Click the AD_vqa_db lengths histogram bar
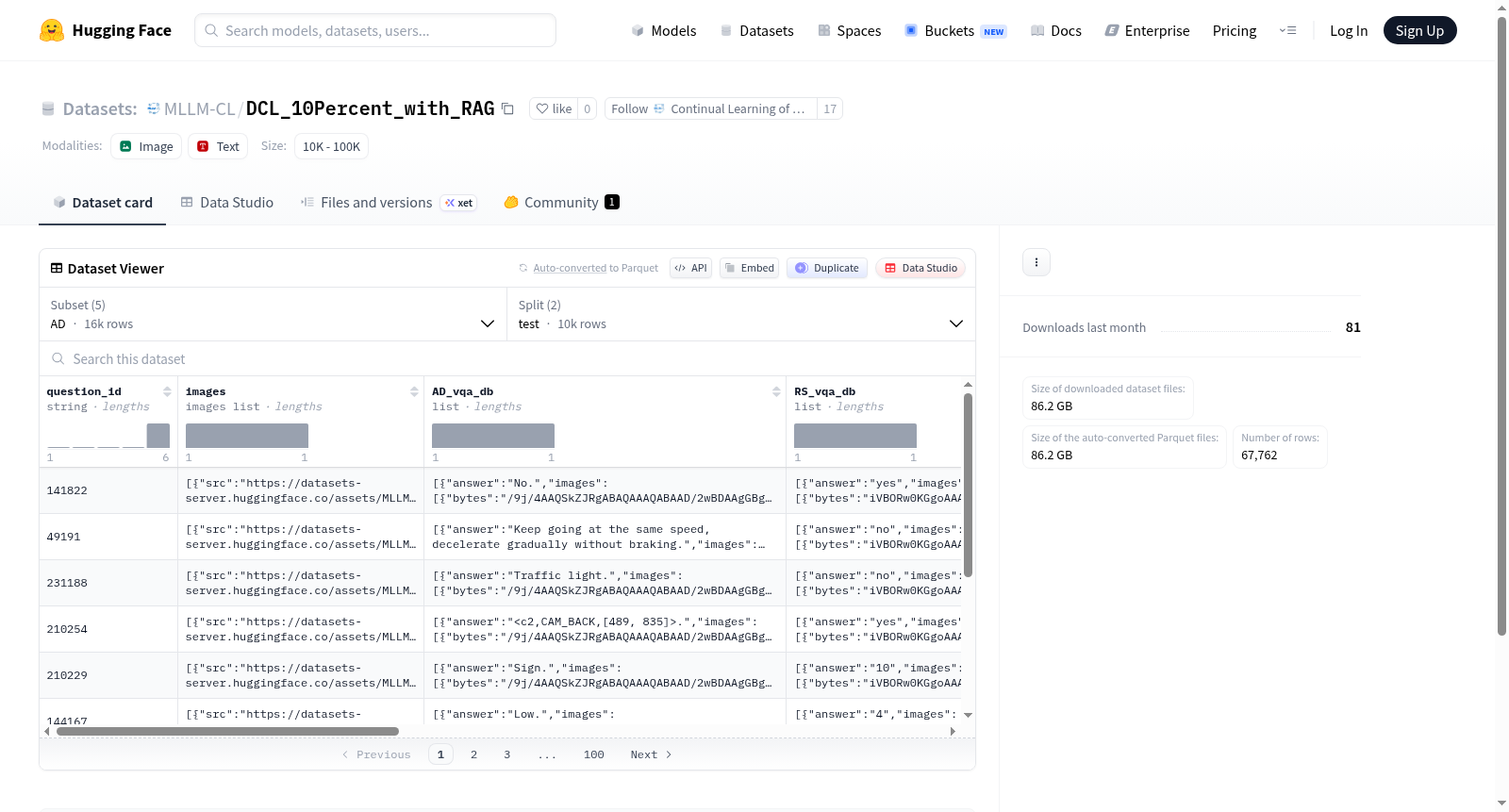Screen dimensions: 1509x812 point(493,436)
